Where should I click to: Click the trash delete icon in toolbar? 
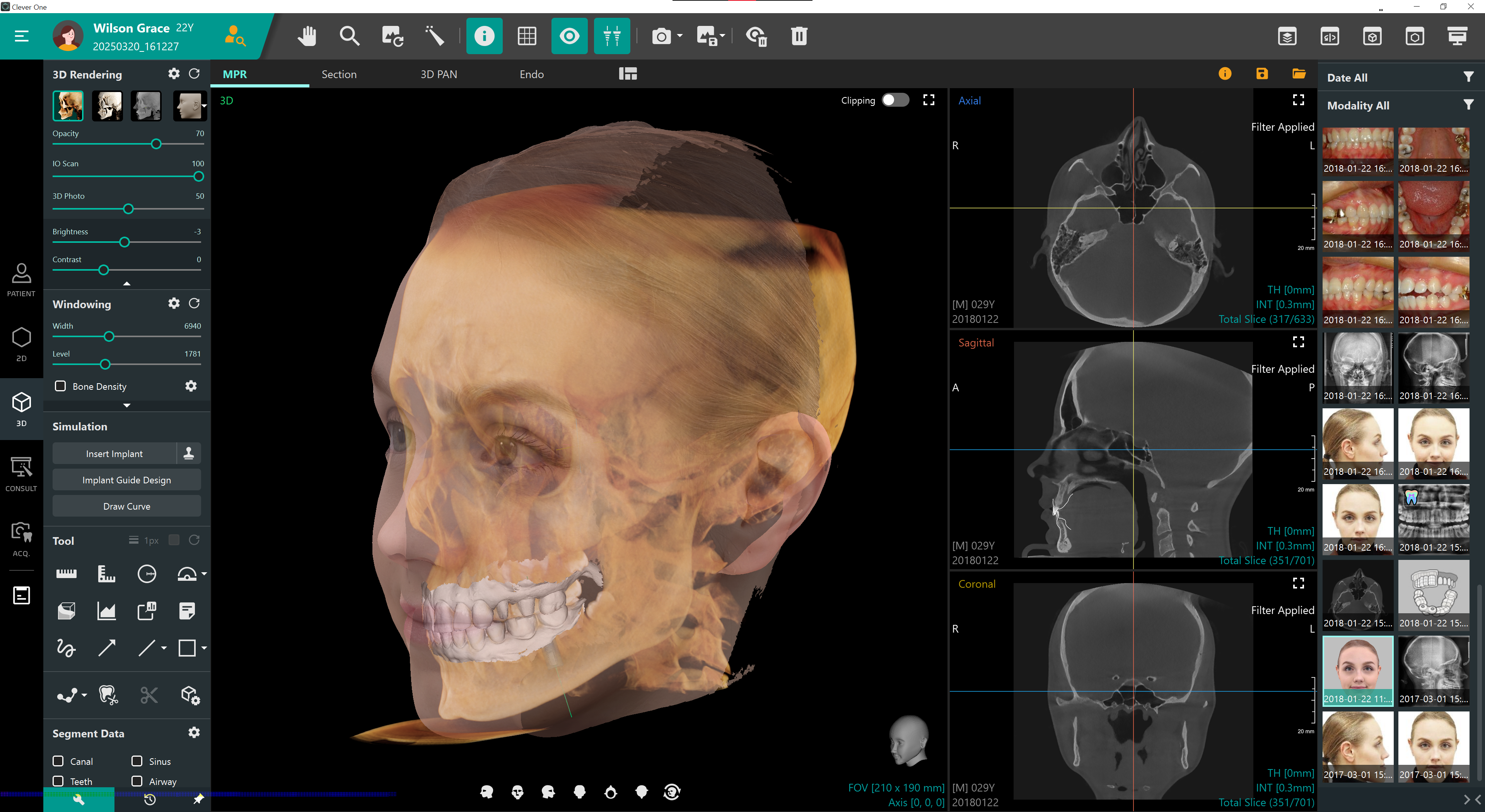[799, 36]
